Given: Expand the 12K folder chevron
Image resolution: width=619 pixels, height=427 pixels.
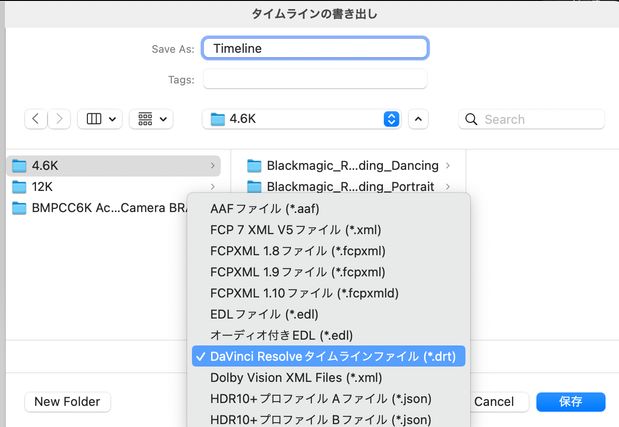Looking at the screenshot, I should 213,187.
